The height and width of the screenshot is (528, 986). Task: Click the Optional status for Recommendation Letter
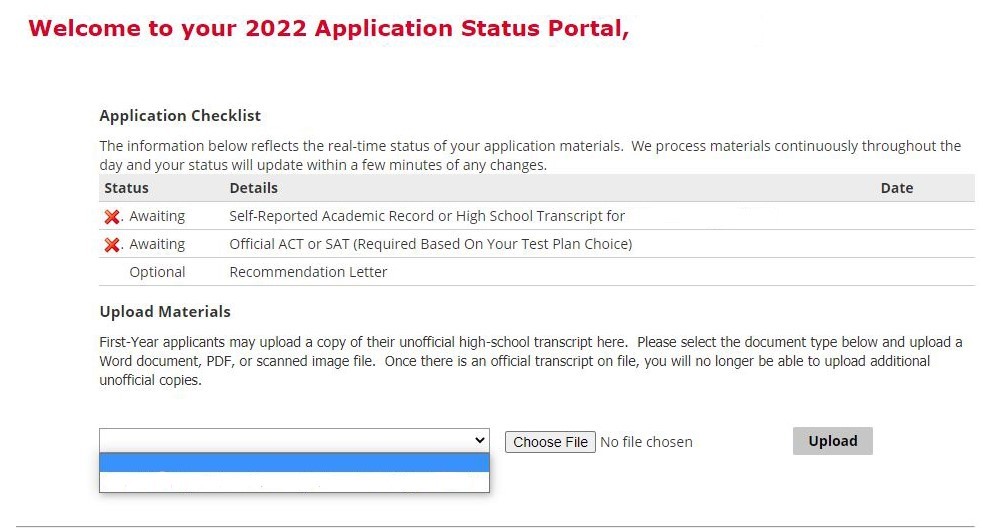point(157,272)
